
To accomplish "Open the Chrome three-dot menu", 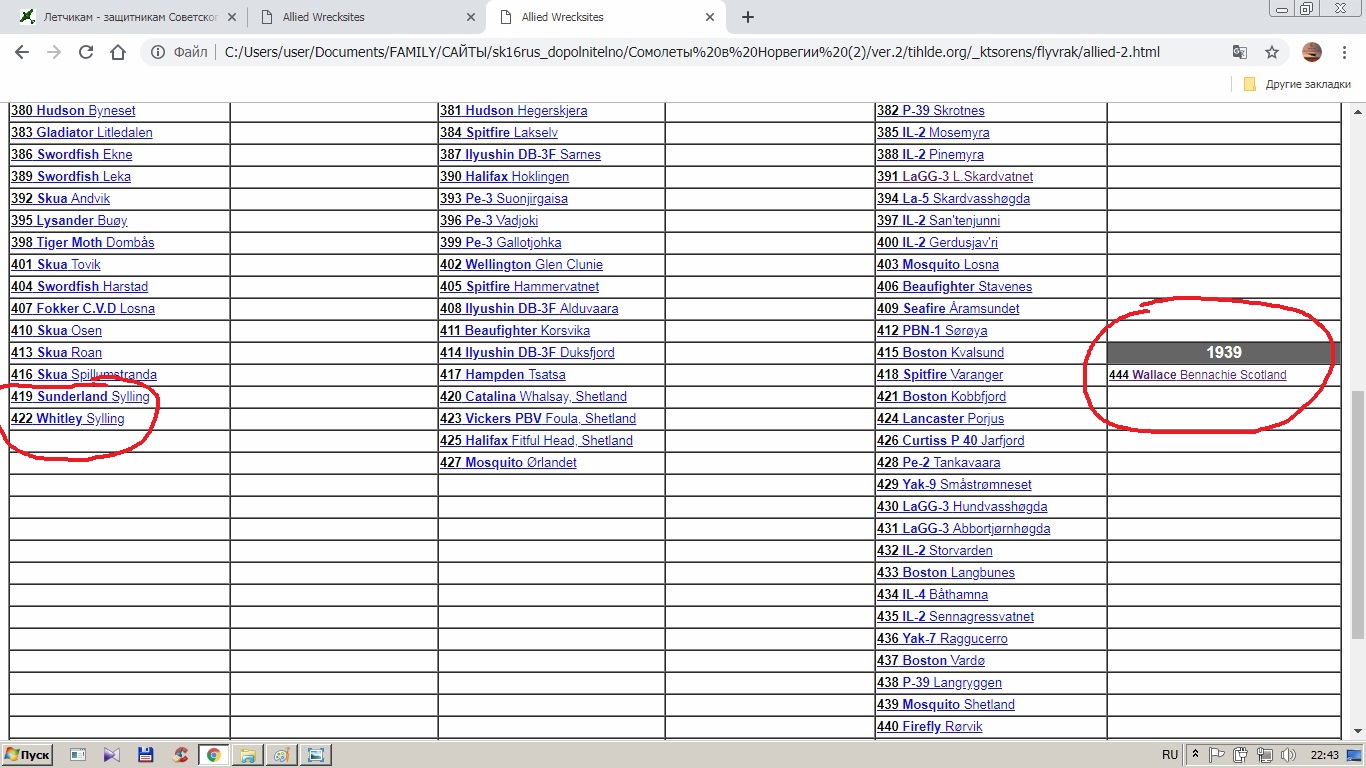I will point(1345,53).
